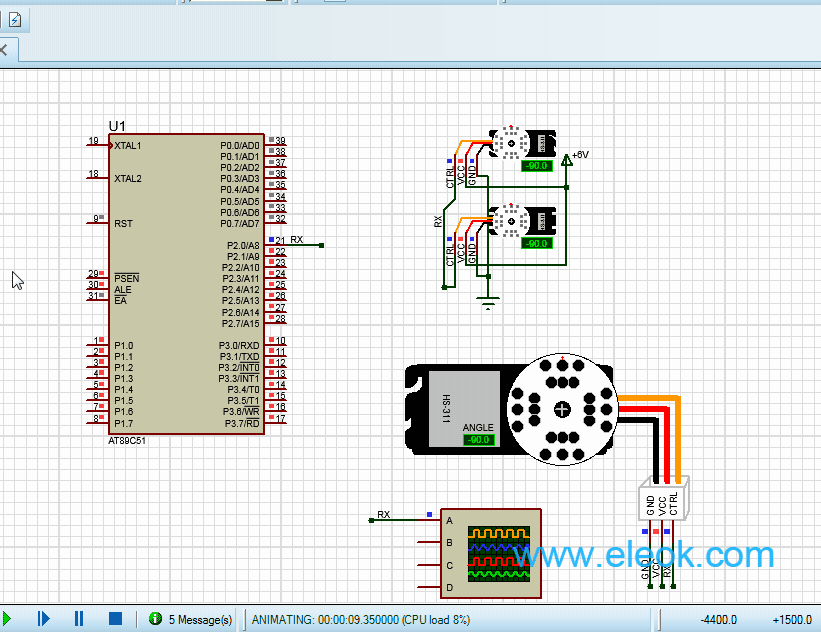Viewport: 821px width, 632px height.
Task: Click the P1.0 pin 1
Action: 97,345
